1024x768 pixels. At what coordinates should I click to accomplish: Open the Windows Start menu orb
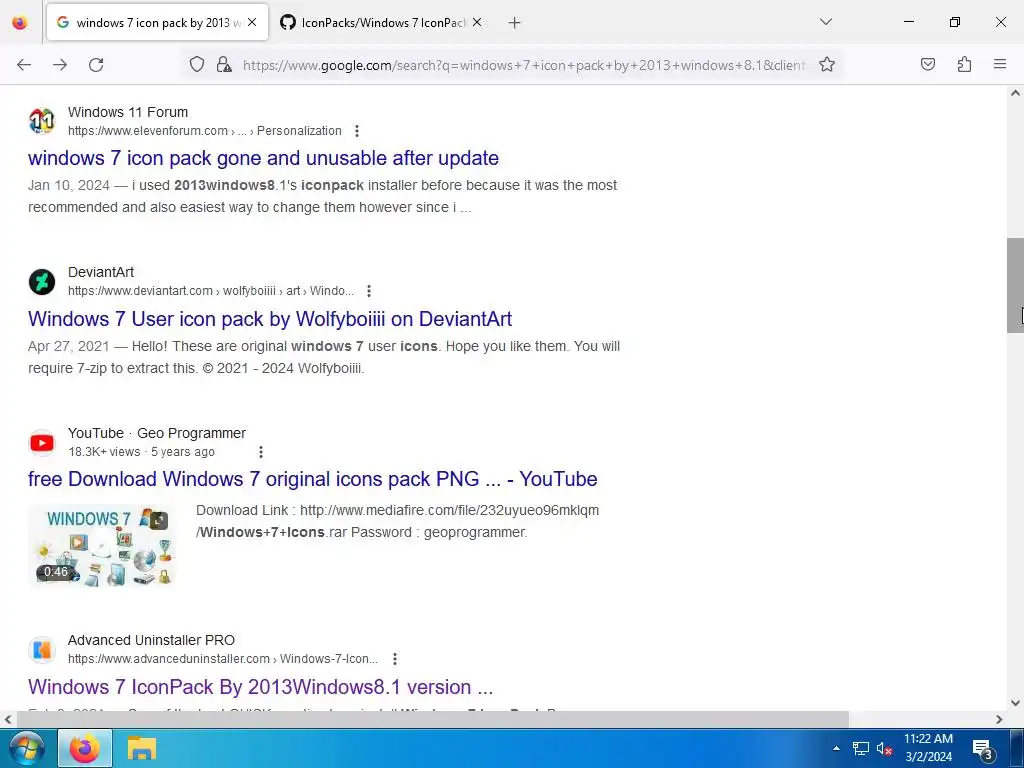25,748
